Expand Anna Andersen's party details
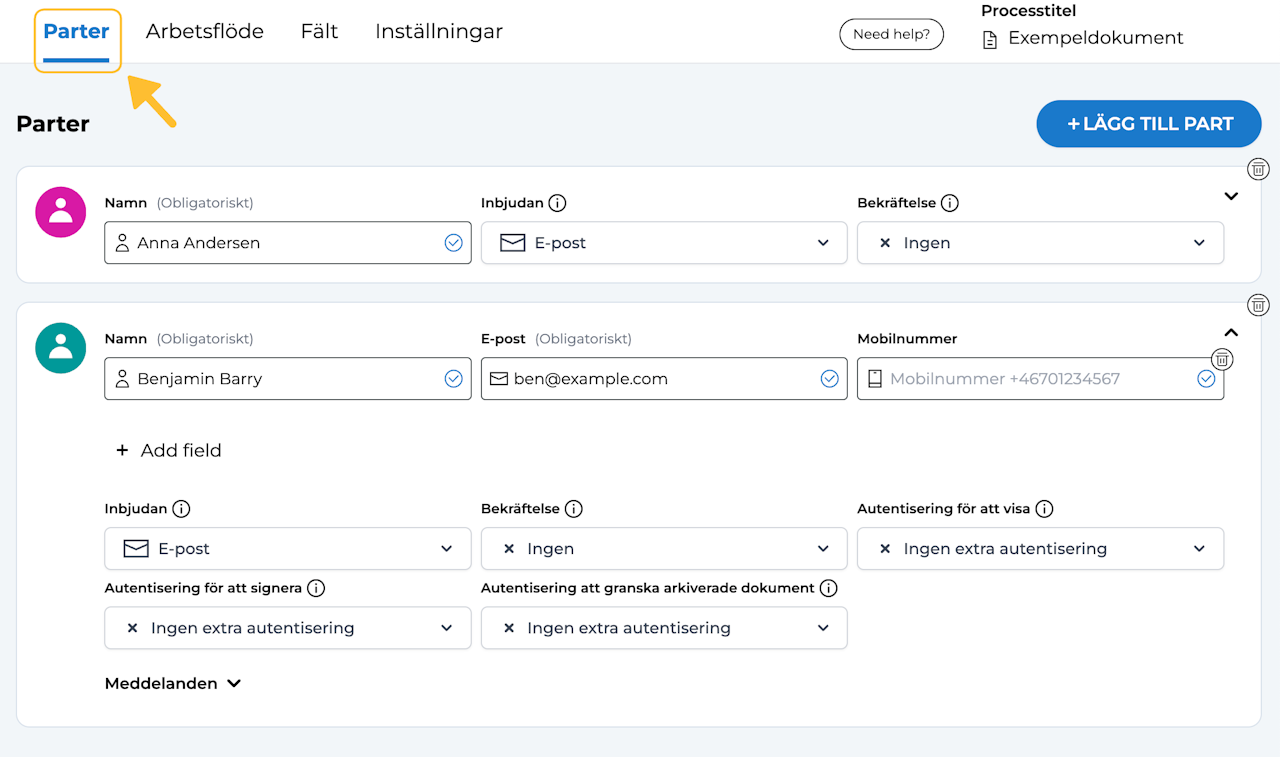This screenshot has height=757, width=1280. click(x=1231, y=196)
